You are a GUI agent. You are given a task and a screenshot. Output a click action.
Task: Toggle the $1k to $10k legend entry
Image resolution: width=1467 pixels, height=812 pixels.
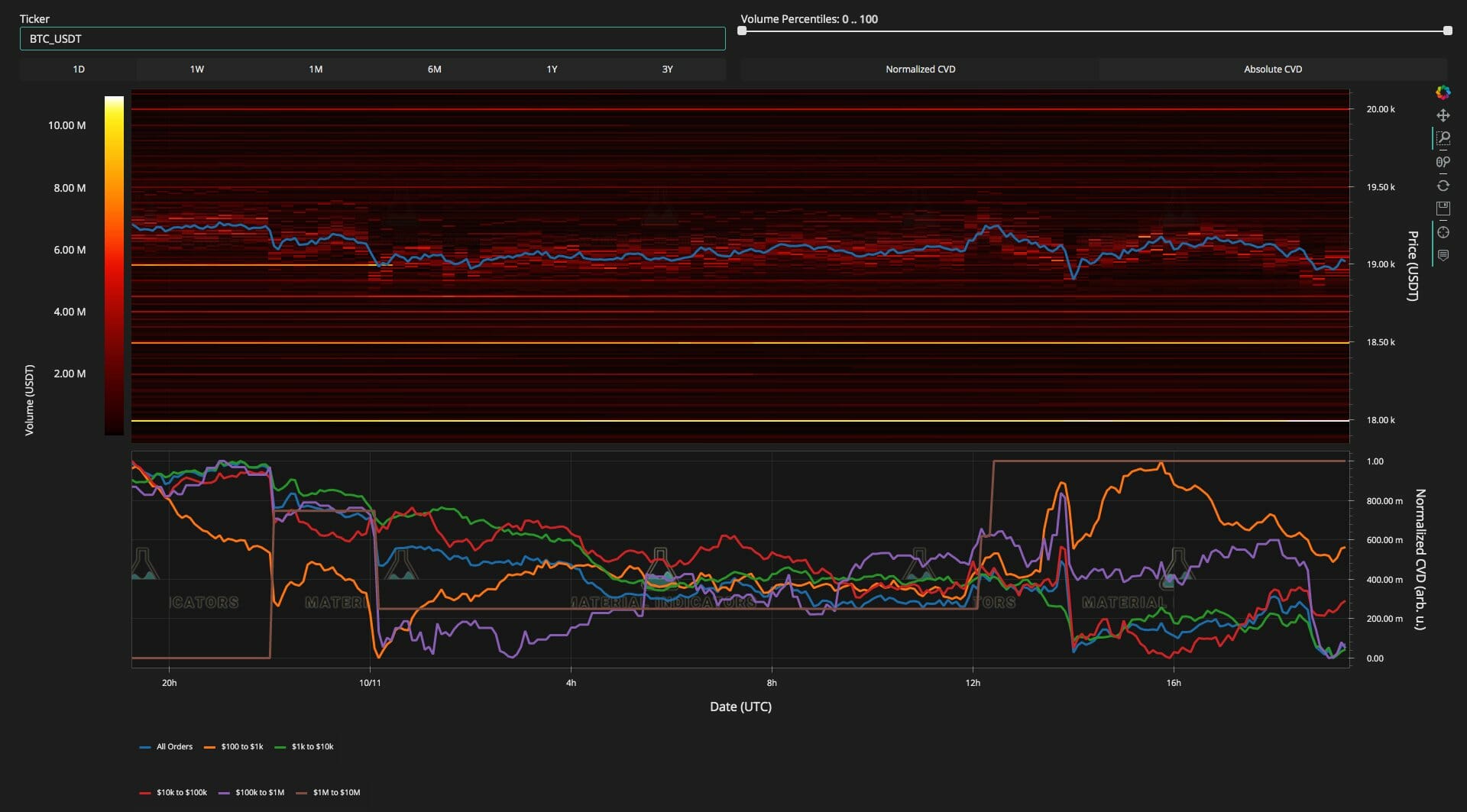303,746
